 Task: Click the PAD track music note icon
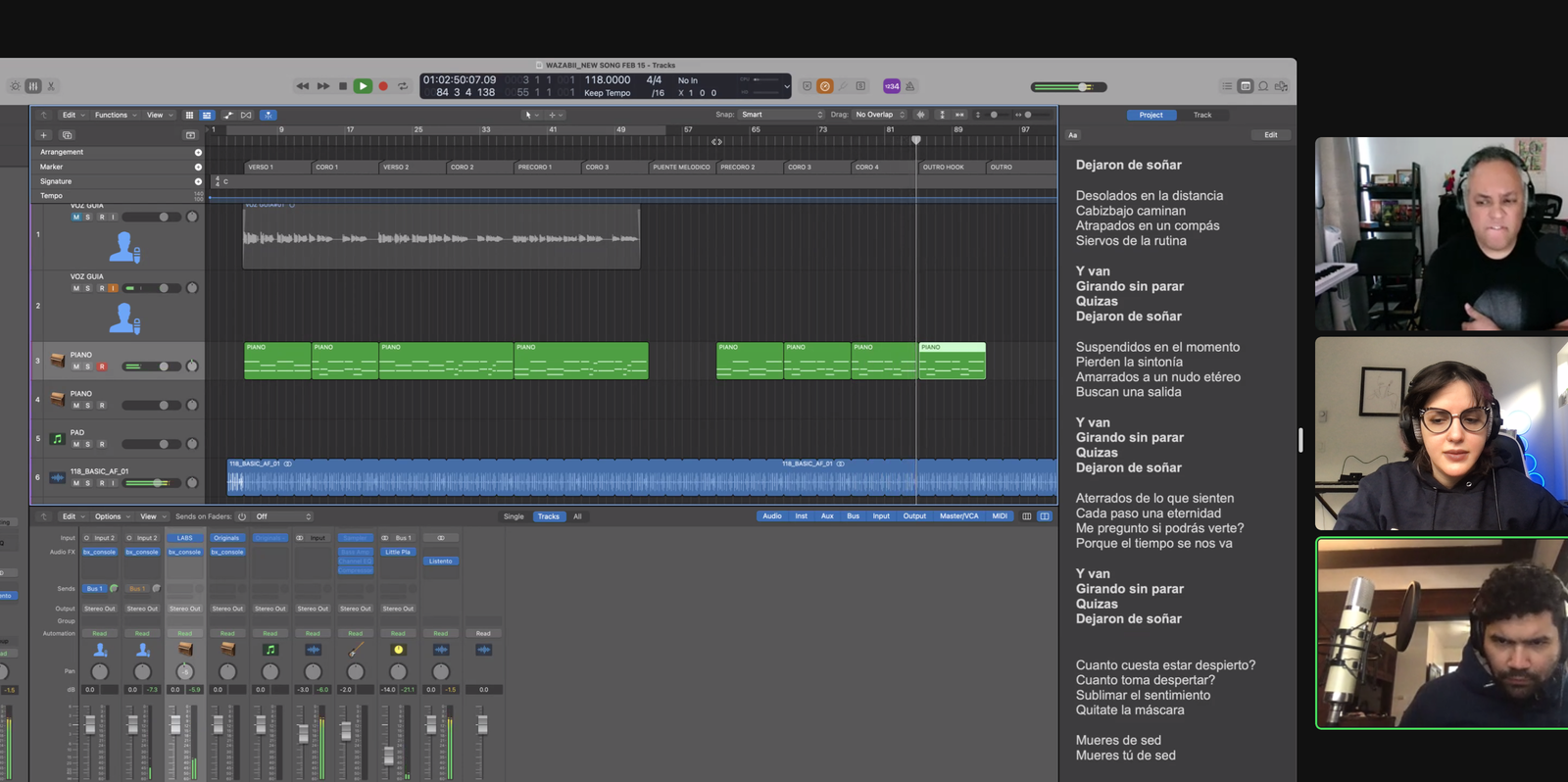coord(57,439)
